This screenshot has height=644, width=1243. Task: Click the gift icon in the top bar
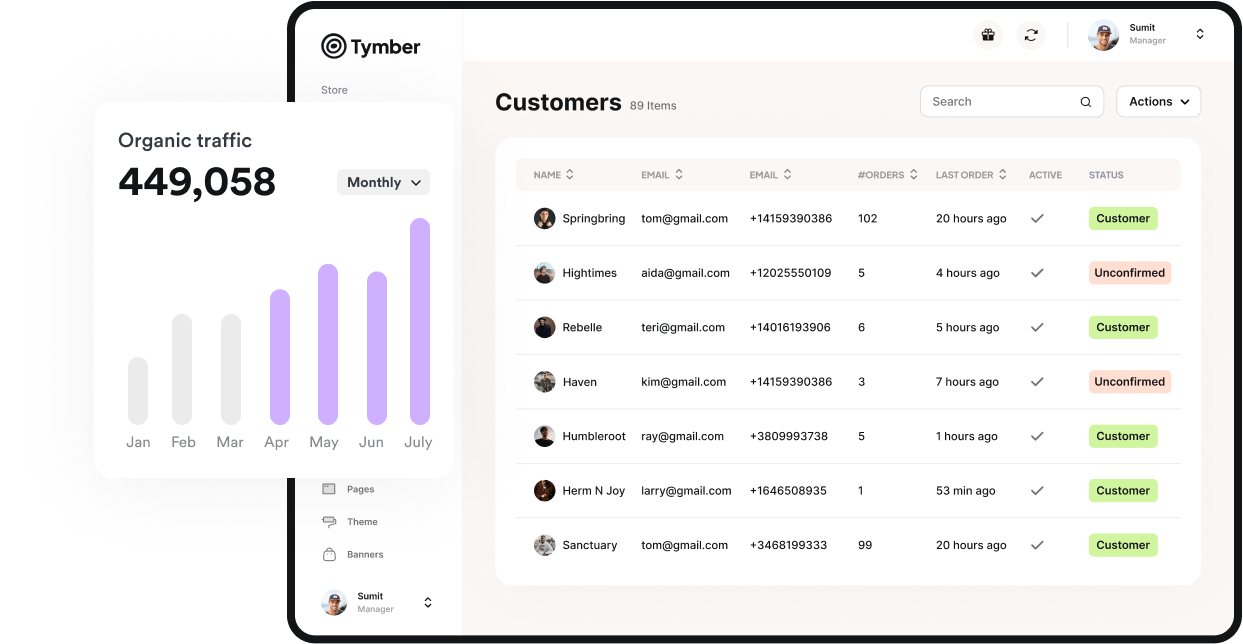[x=988, y=35]
